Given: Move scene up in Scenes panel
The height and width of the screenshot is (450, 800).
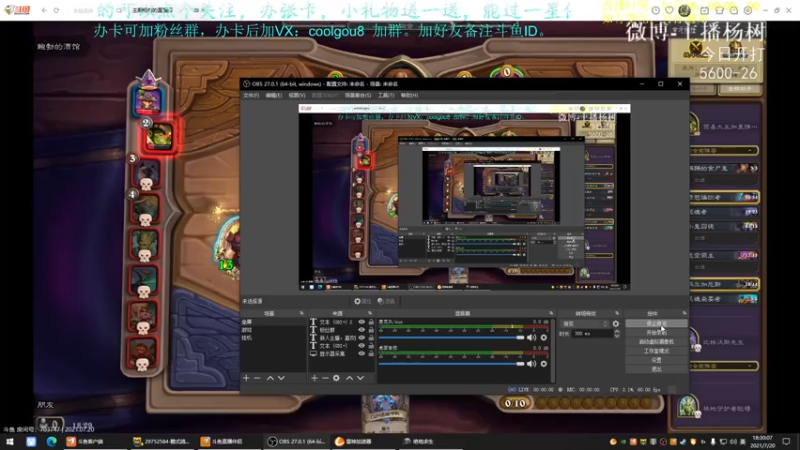Looking at the screenshot, I should pyautogui.click(x=270, y=378).
